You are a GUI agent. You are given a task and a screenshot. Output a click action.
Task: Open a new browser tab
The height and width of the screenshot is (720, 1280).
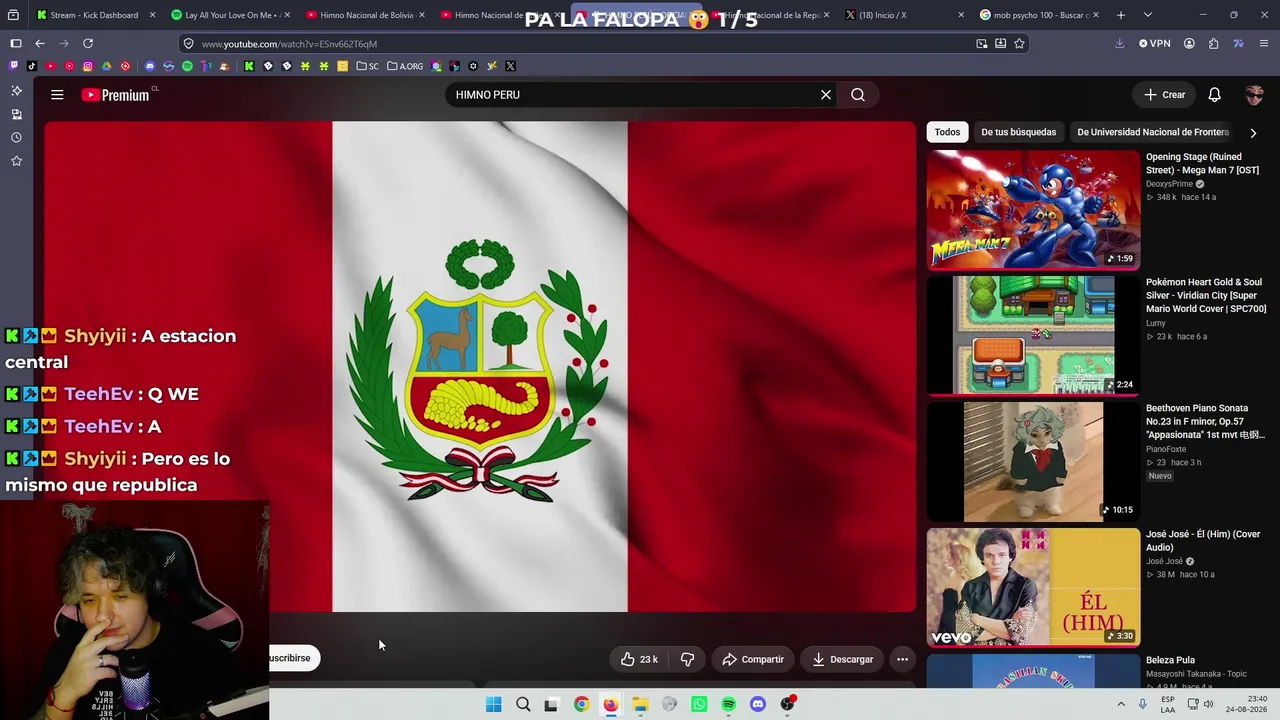[1121, 15]
